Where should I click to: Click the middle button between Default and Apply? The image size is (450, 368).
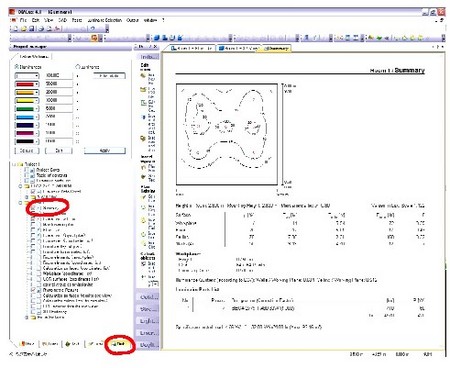click(x=59, y=151)
